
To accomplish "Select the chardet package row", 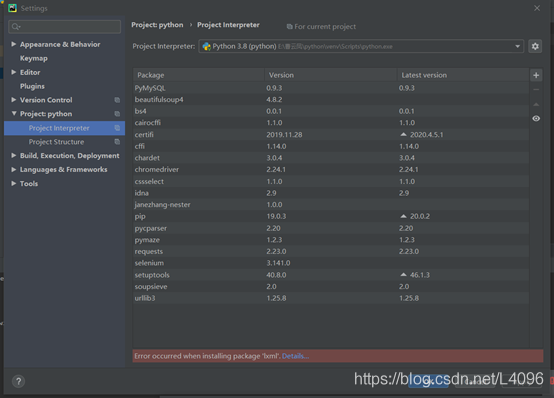I will 331,158.
